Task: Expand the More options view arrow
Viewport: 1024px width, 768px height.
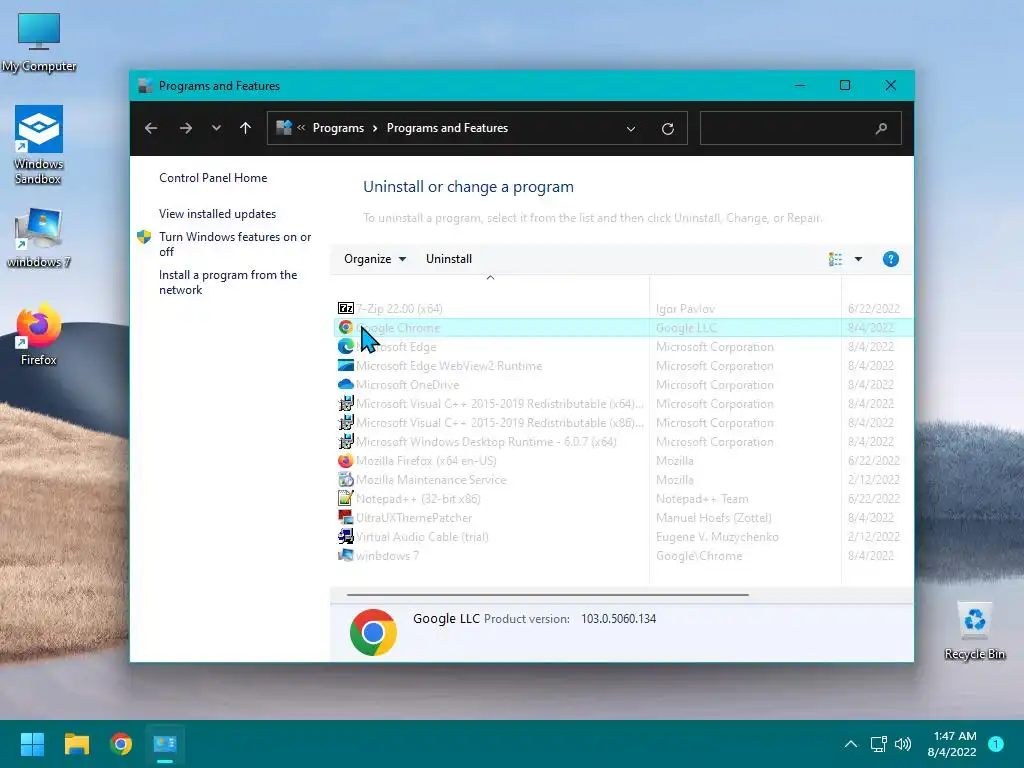Action: [858, 259]
